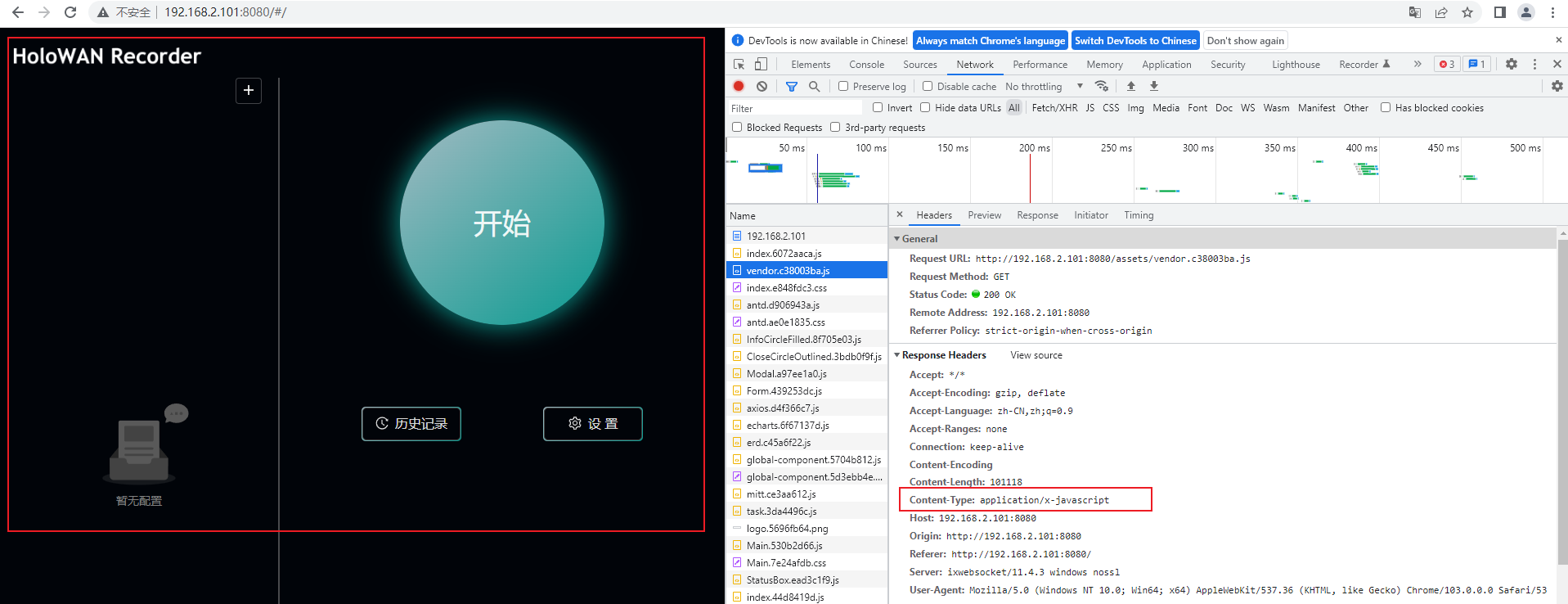Screen dimensions: 1568x604
Task: Check Hide data URLs checkbox
Action: click(925, 107)
